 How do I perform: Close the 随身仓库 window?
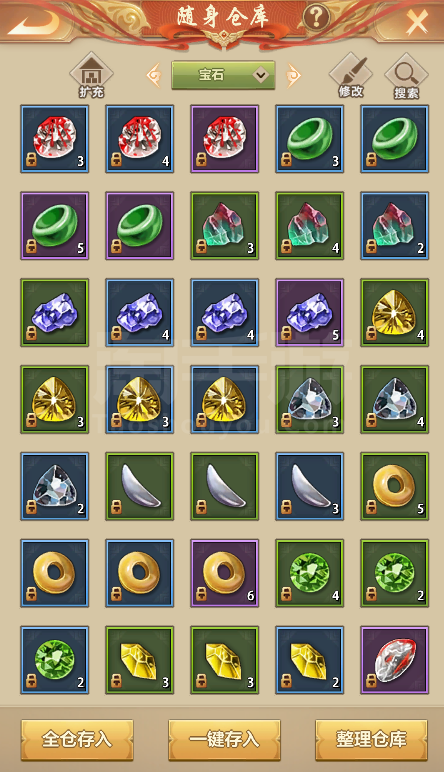(x=417, y=22)
